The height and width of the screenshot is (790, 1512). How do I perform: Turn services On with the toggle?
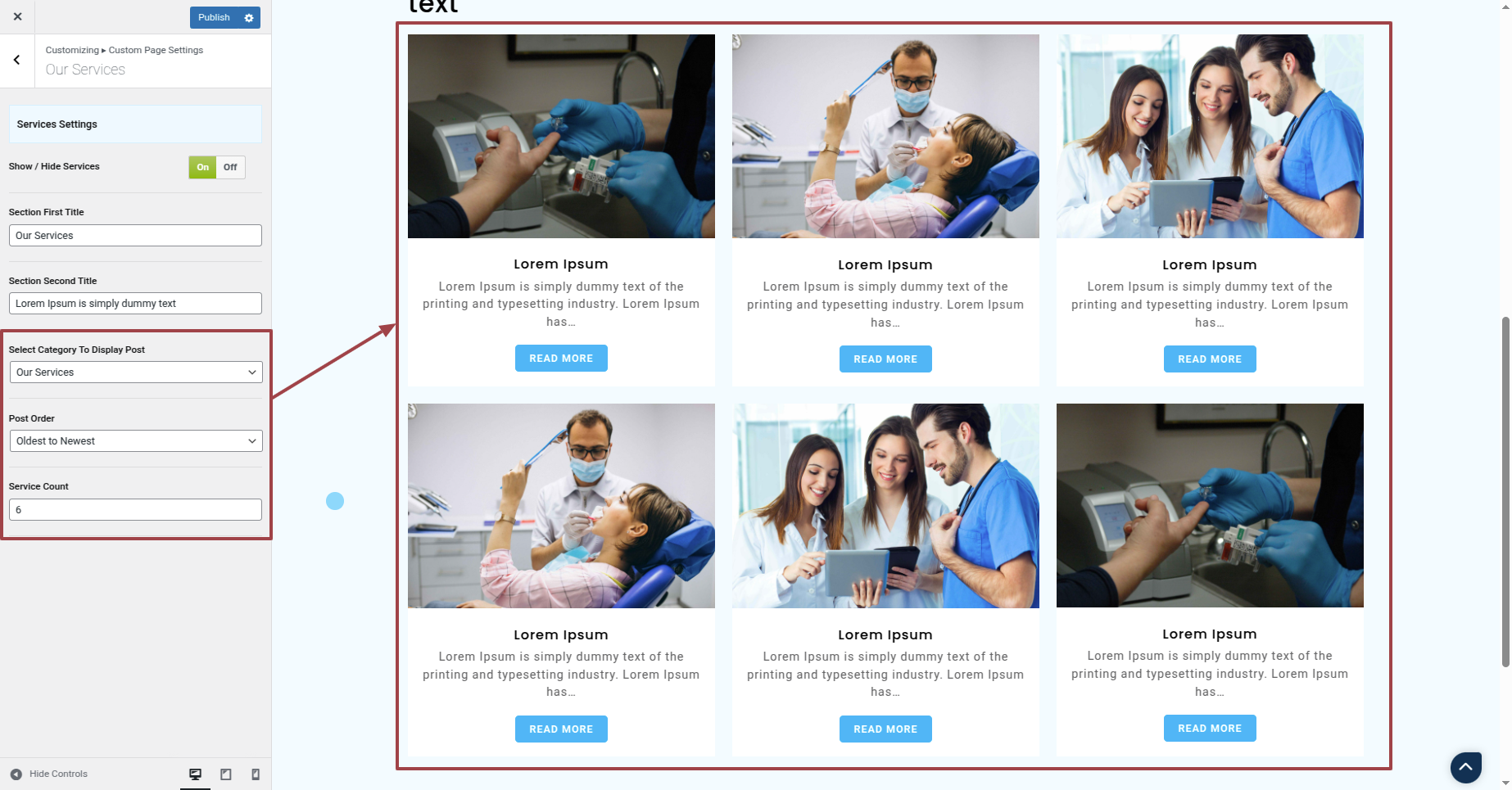tap(202, 167)
